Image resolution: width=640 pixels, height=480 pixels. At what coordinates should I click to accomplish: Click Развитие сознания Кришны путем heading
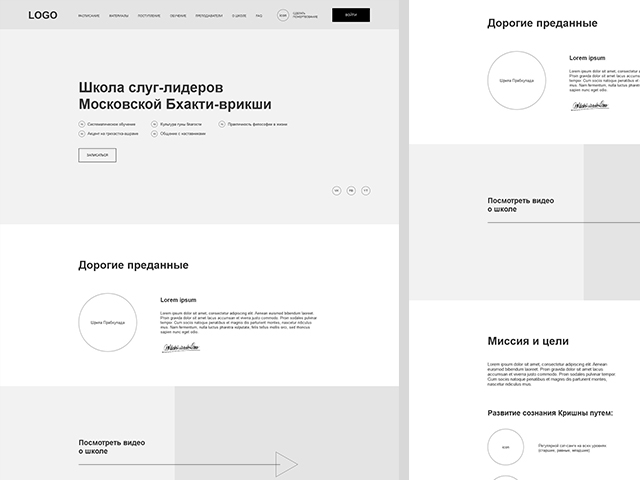(x=550, y=413)
